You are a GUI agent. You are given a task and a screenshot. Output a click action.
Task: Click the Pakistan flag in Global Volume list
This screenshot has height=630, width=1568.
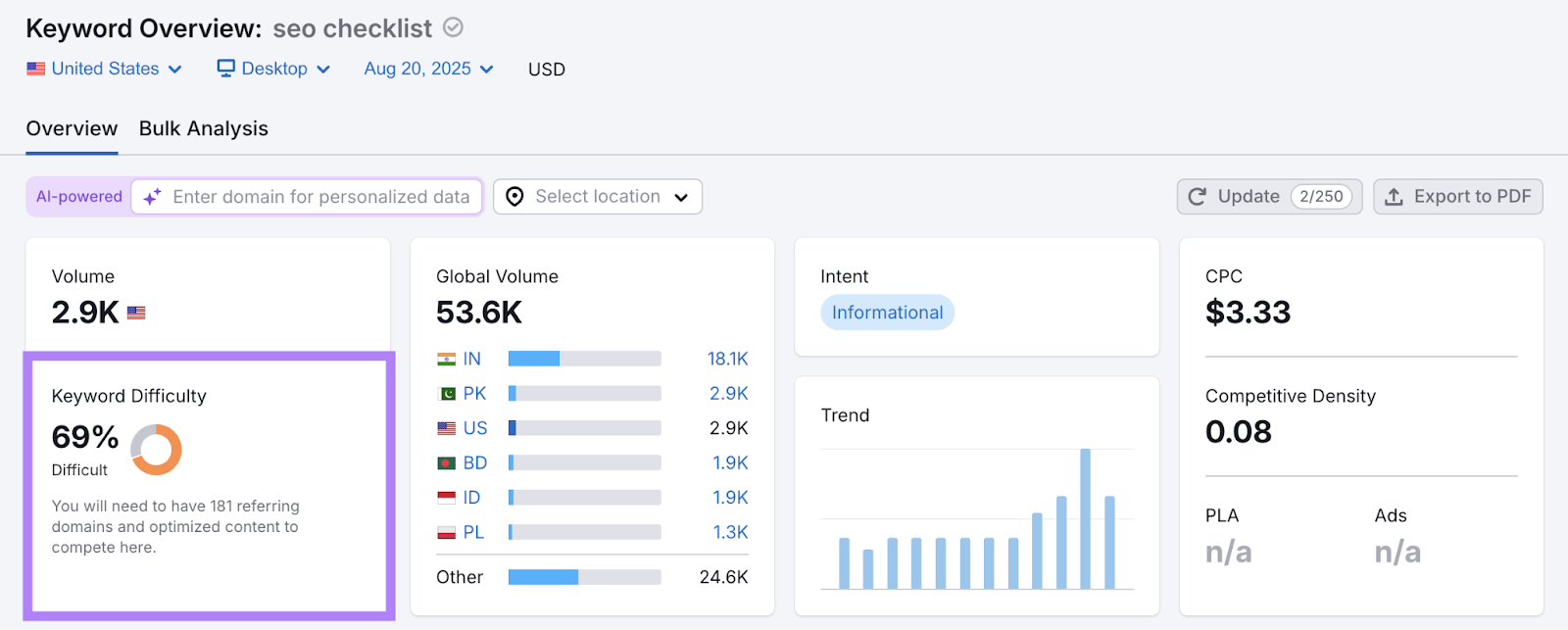[447, 394]
